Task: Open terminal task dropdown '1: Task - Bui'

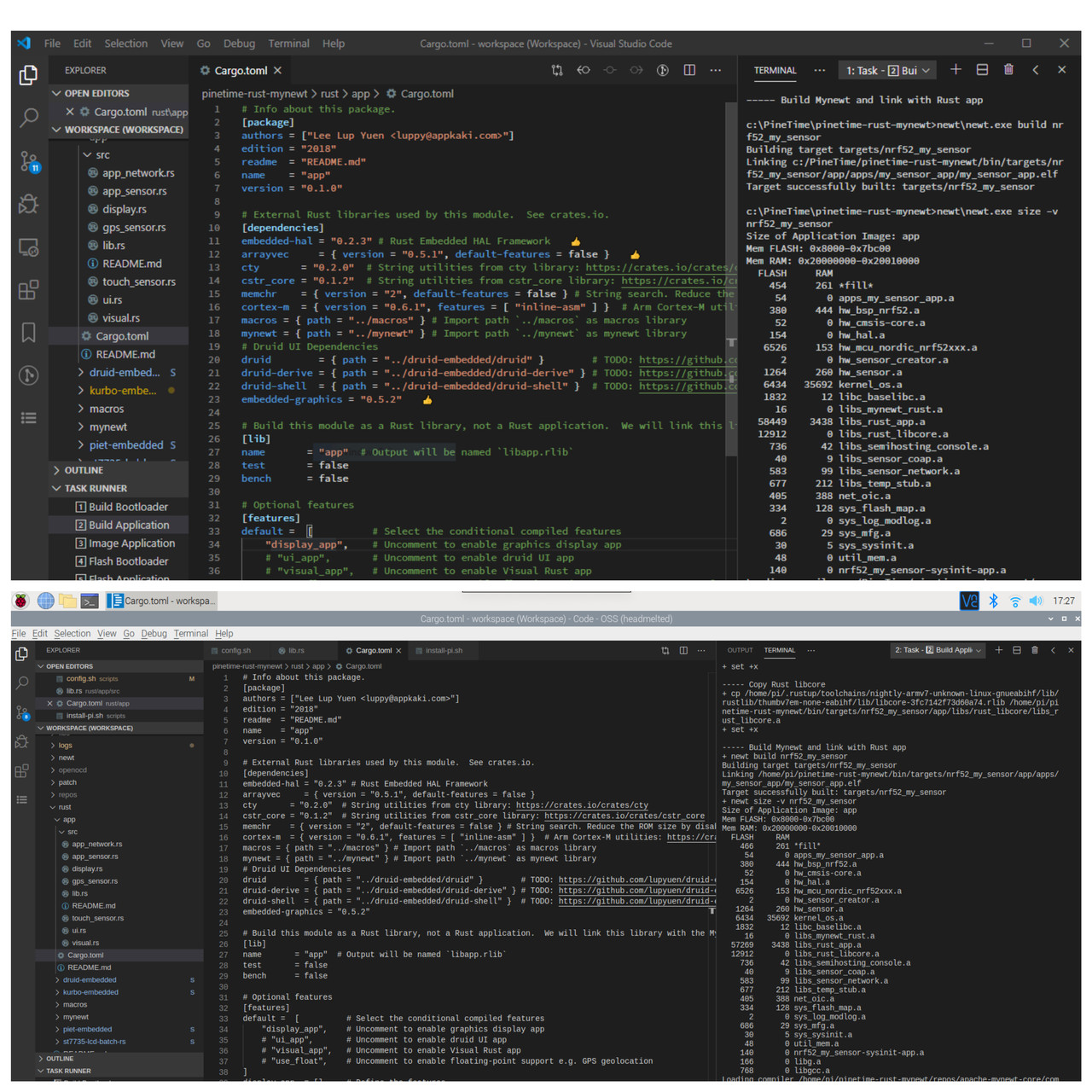Action: 887,71
